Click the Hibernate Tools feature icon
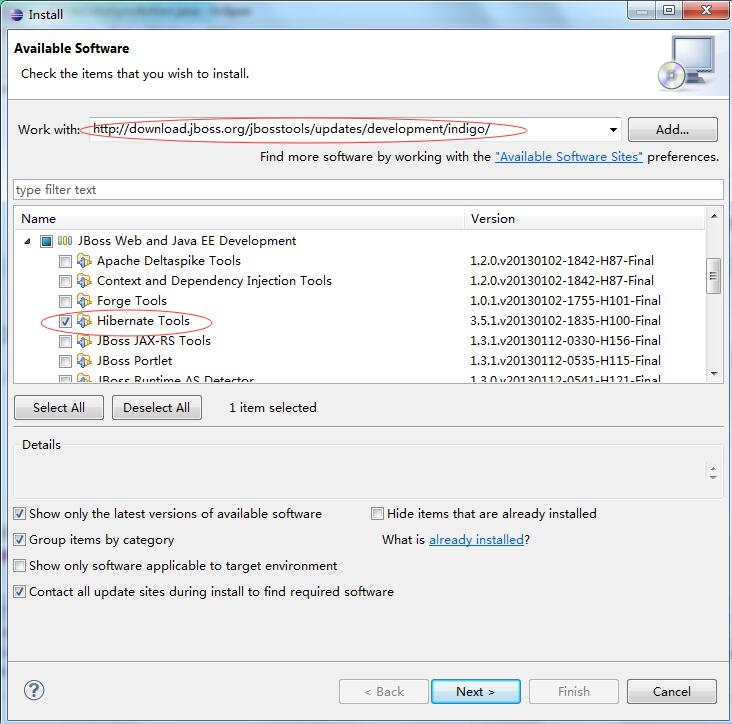 [84, 321]
